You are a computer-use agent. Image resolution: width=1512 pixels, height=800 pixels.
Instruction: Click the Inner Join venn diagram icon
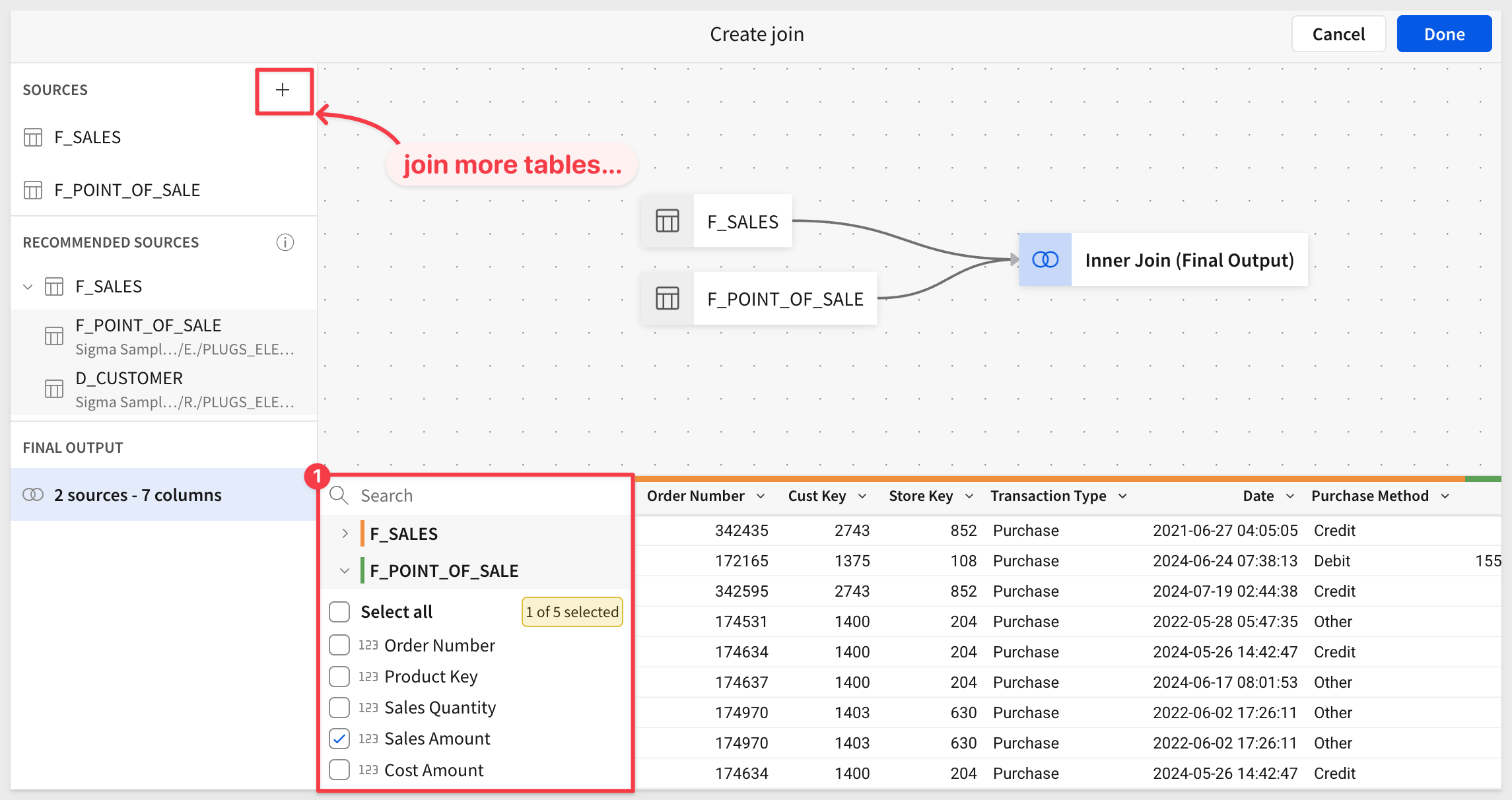point(1045,260)
